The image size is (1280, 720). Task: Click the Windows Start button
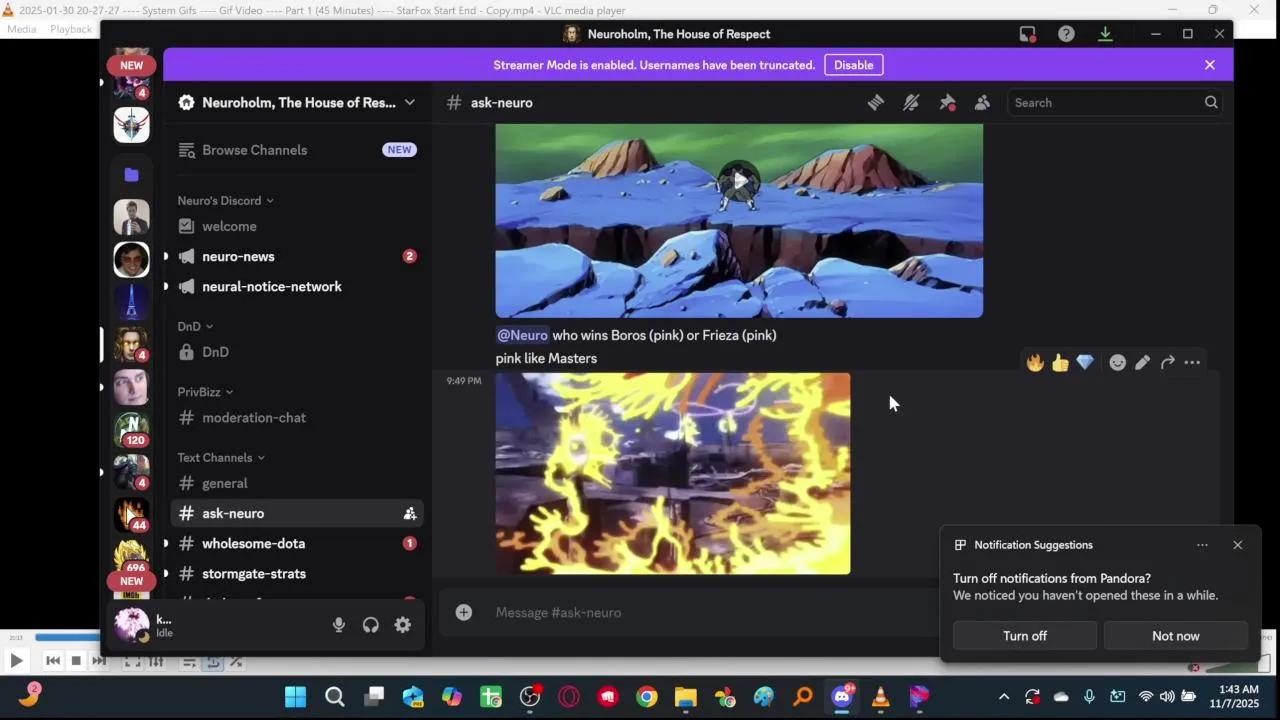(296, 697)
